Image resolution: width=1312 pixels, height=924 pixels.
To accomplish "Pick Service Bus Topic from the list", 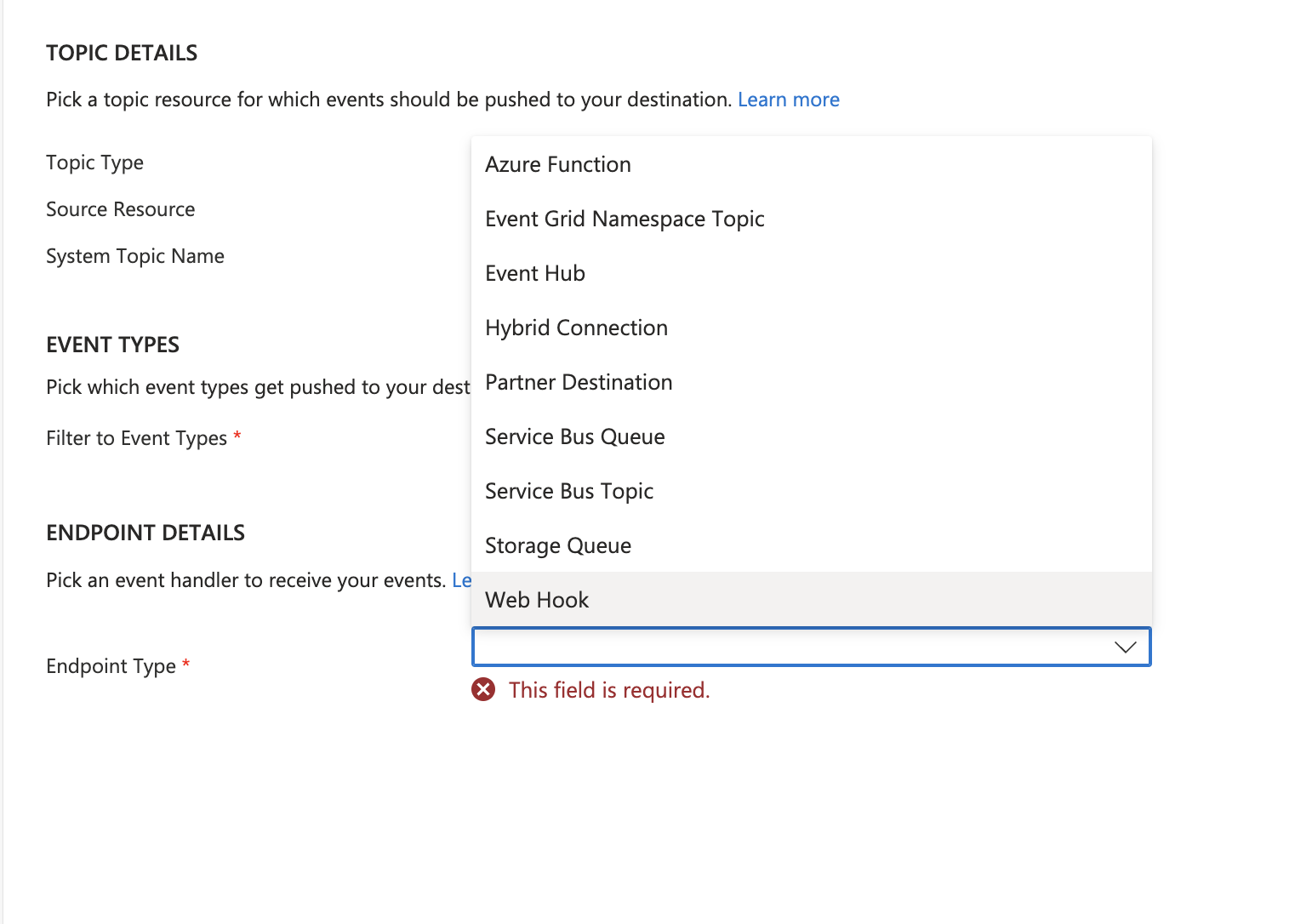I will [569, 491].
